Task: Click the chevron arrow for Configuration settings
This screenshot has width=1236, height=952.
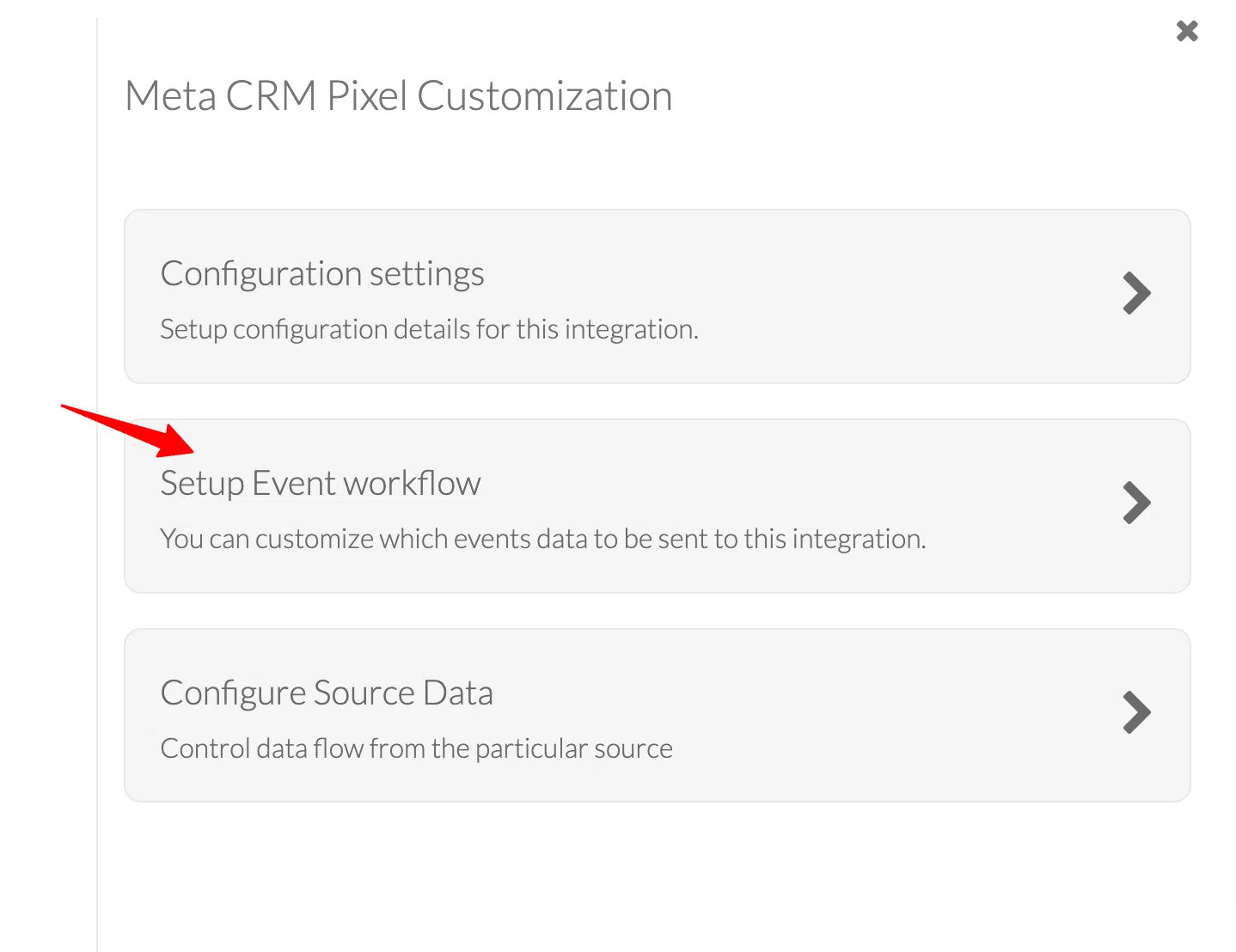Action: coord(1136,294)
